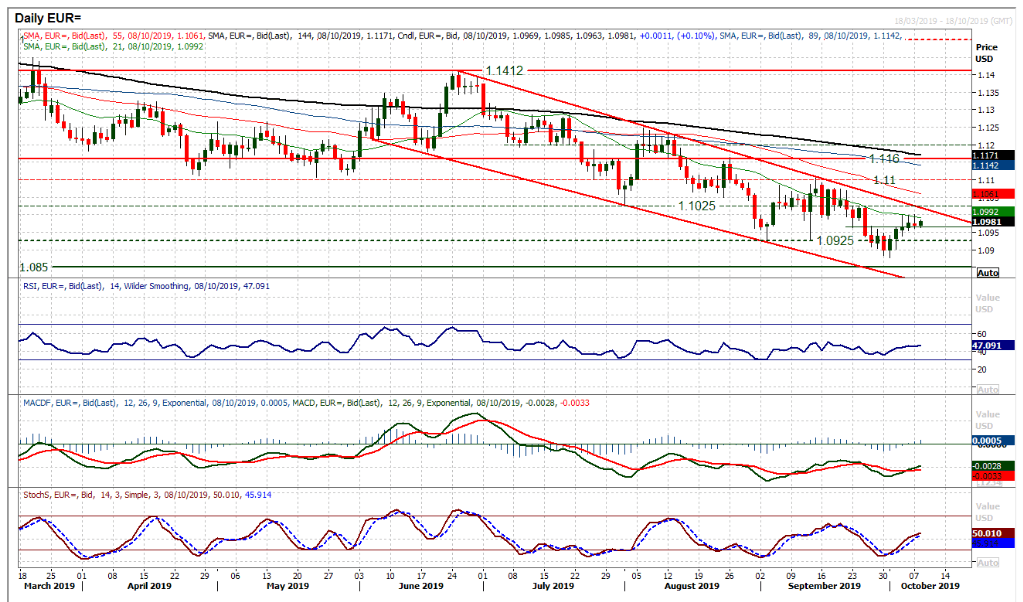Click the October 2019 time axis label
The image size is (1023, 602).
click(x=928, y=586)
